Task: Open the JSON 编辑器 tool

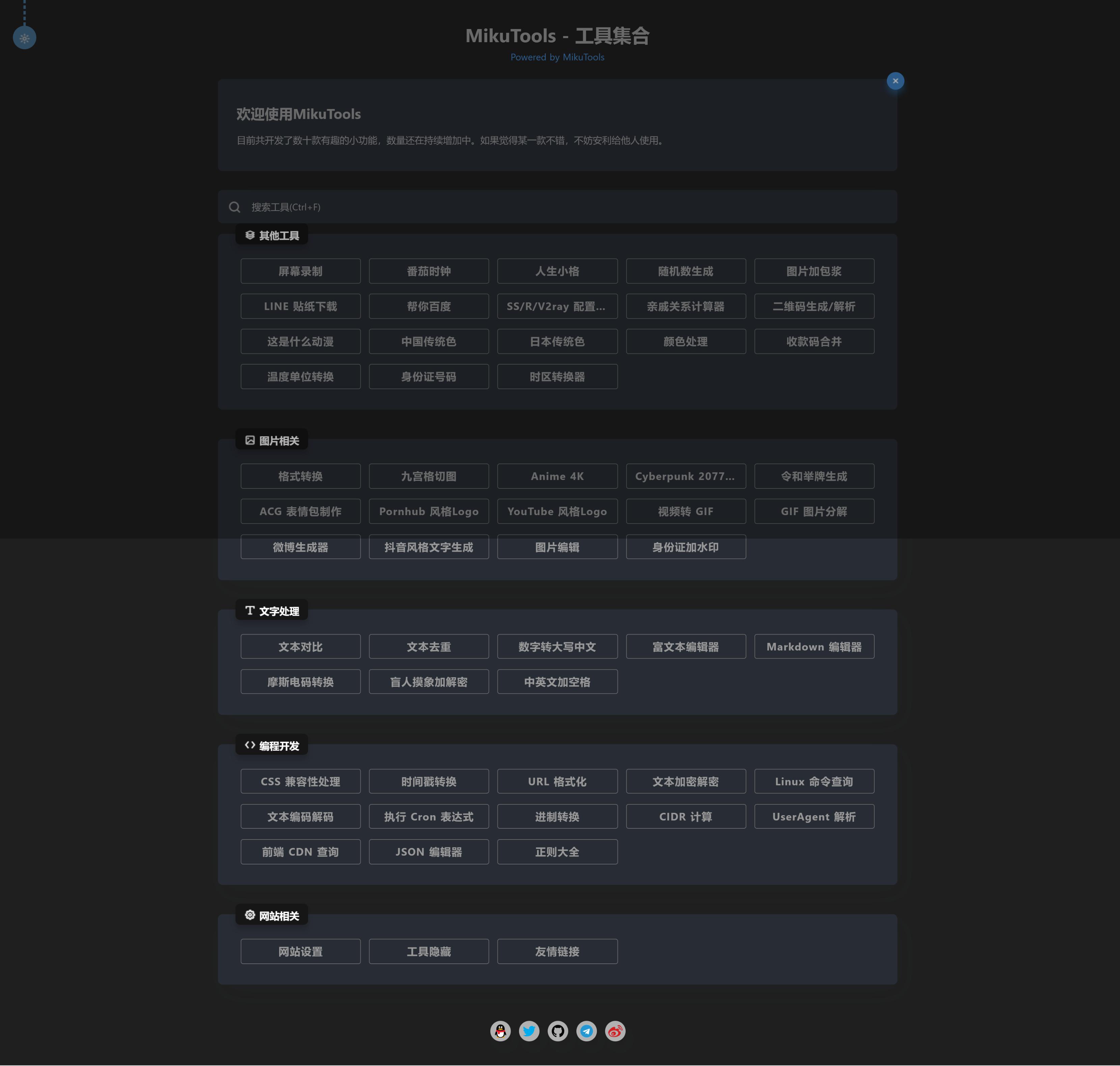Action: tap(429, 852)
